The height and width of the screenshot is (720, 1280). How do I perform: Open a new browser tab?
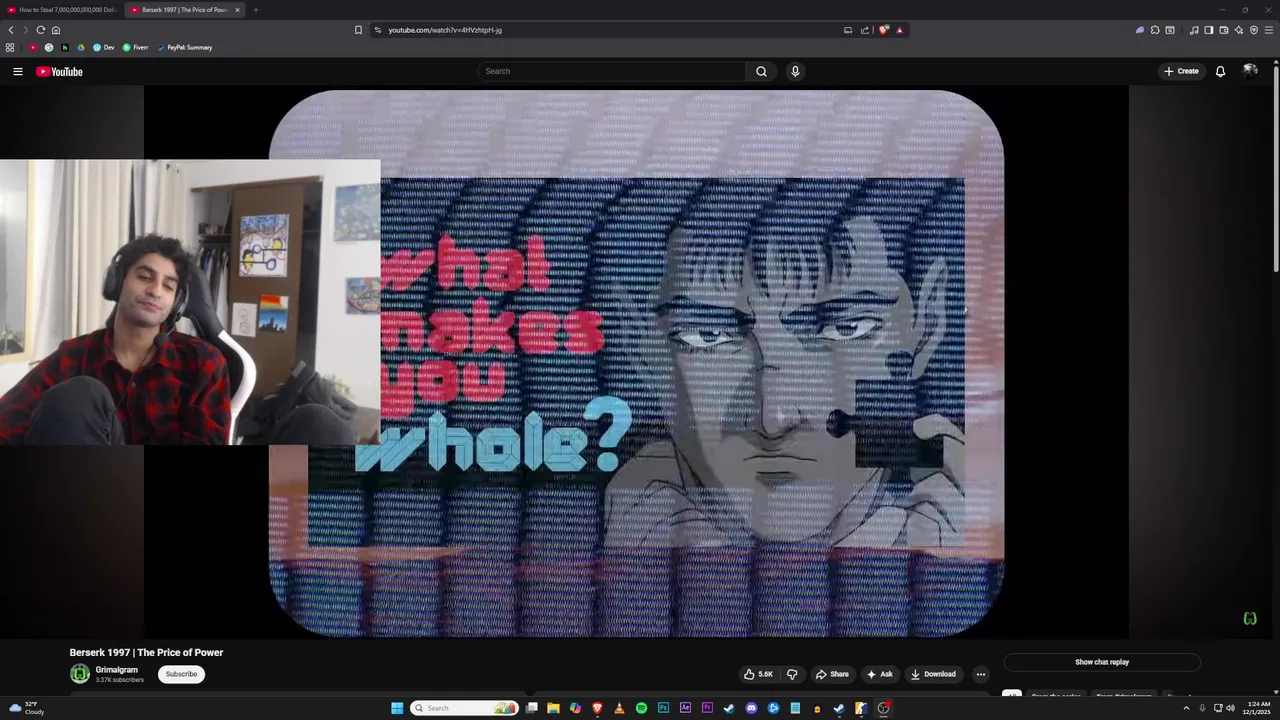coord(255,10)
